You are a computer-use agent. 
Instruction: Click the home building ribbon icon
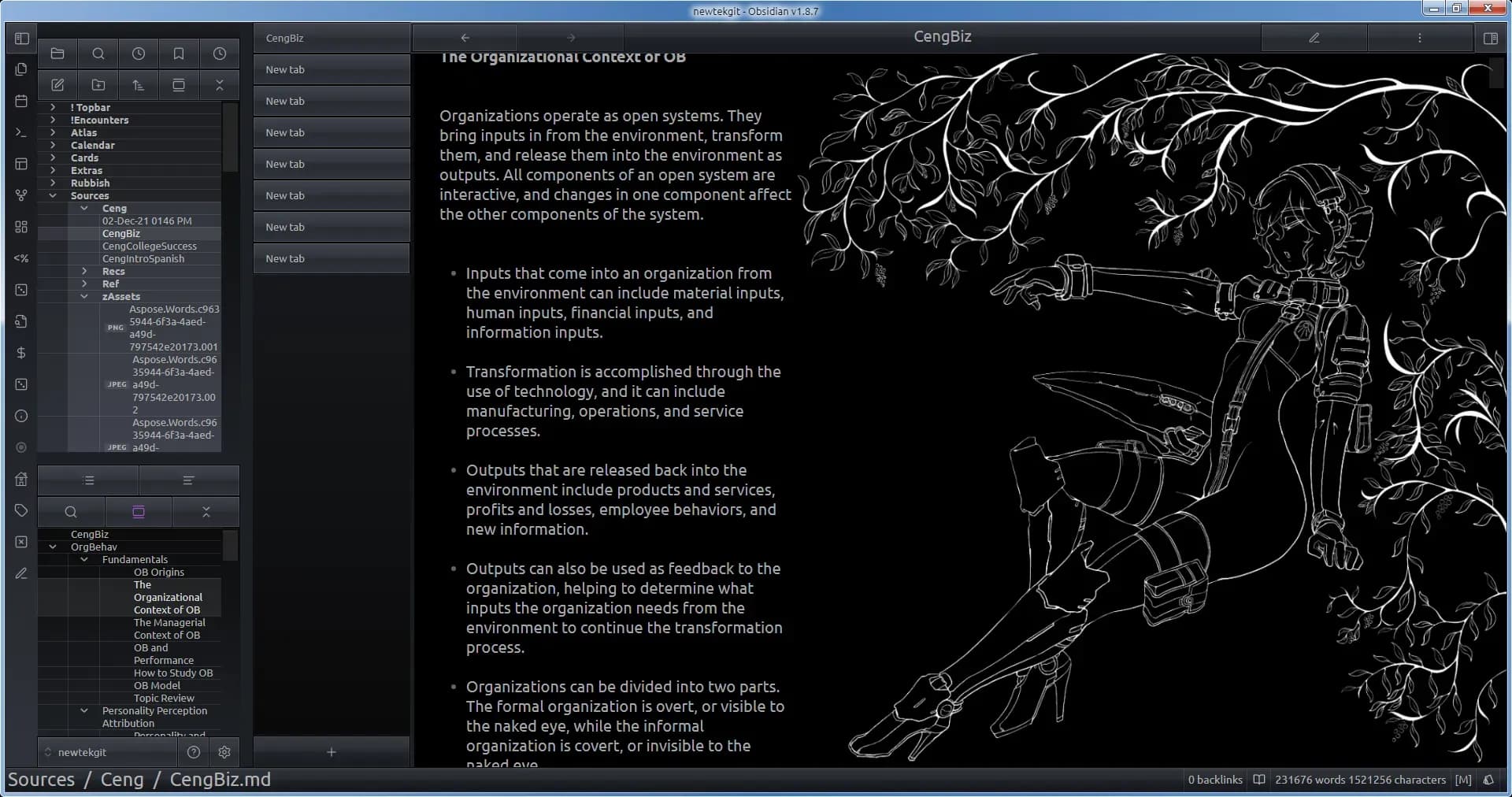tap(21, 479)
